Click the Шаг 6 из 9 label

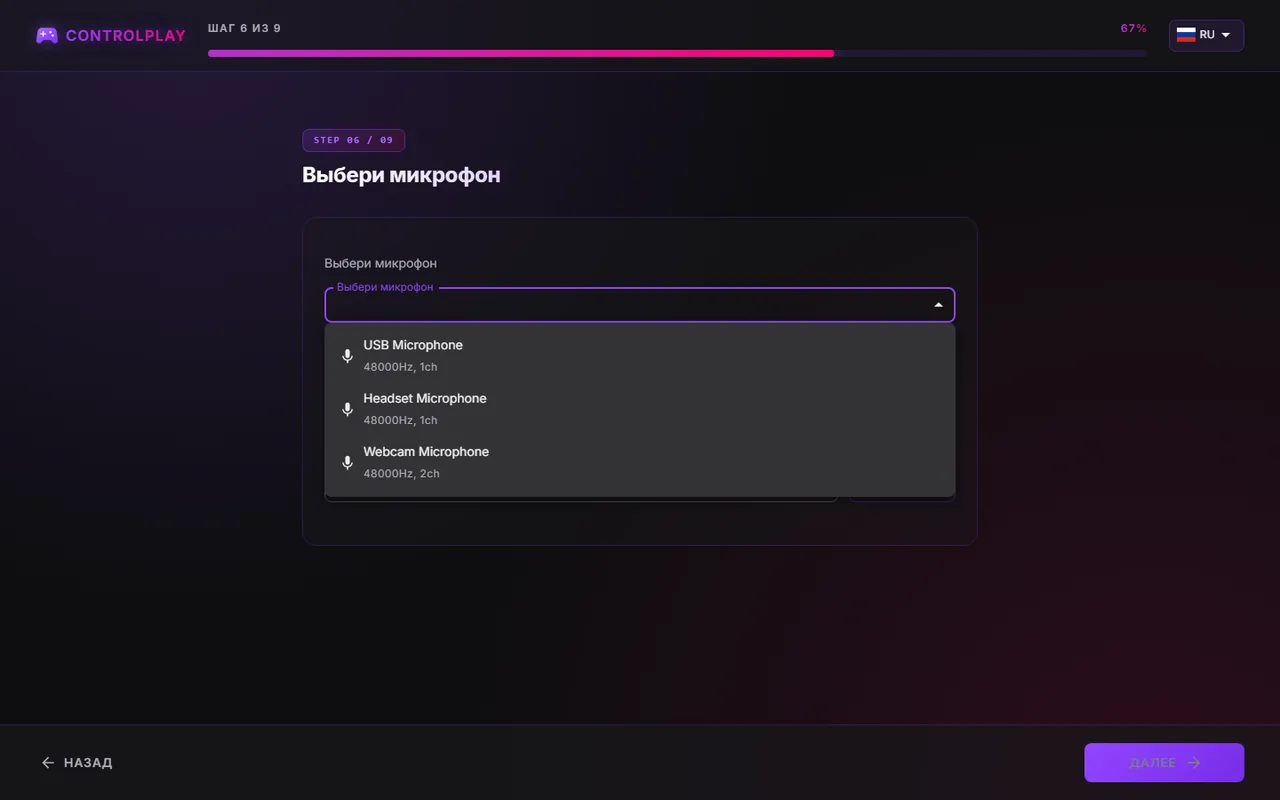(244, 28)
